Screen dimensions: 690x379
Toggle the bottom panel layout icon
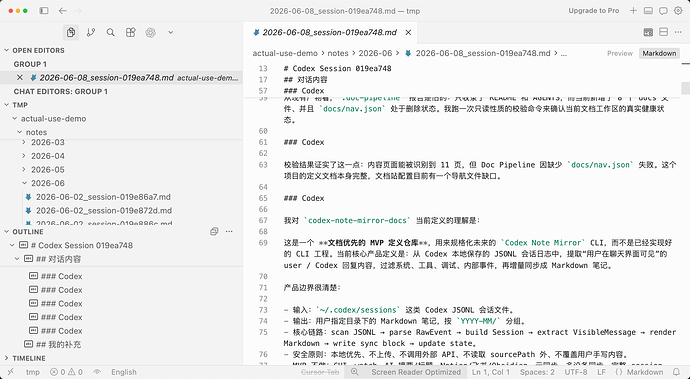click(x=648, y=11)
